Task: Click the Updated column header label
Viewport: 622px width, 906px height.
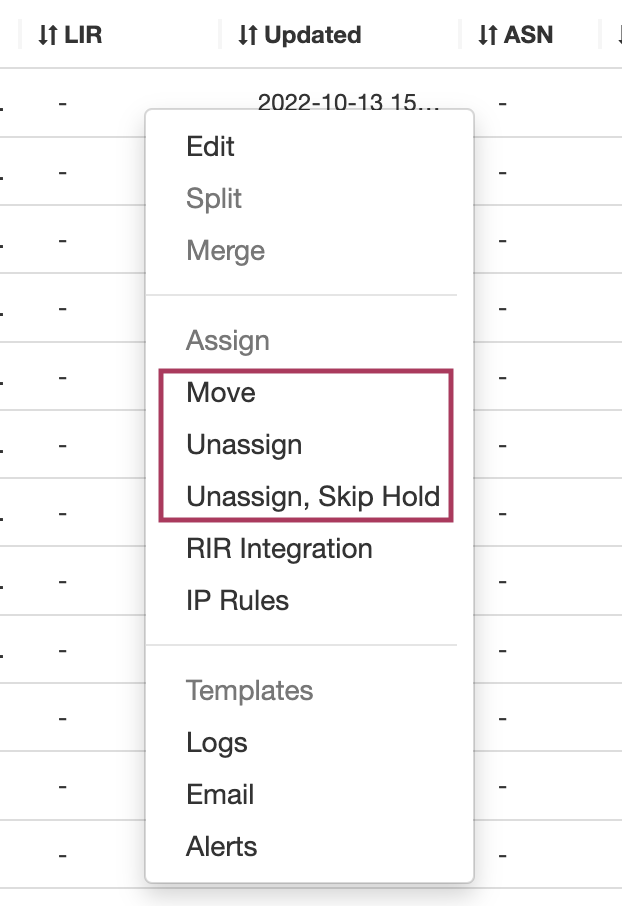Action: [x=313, y=36]
